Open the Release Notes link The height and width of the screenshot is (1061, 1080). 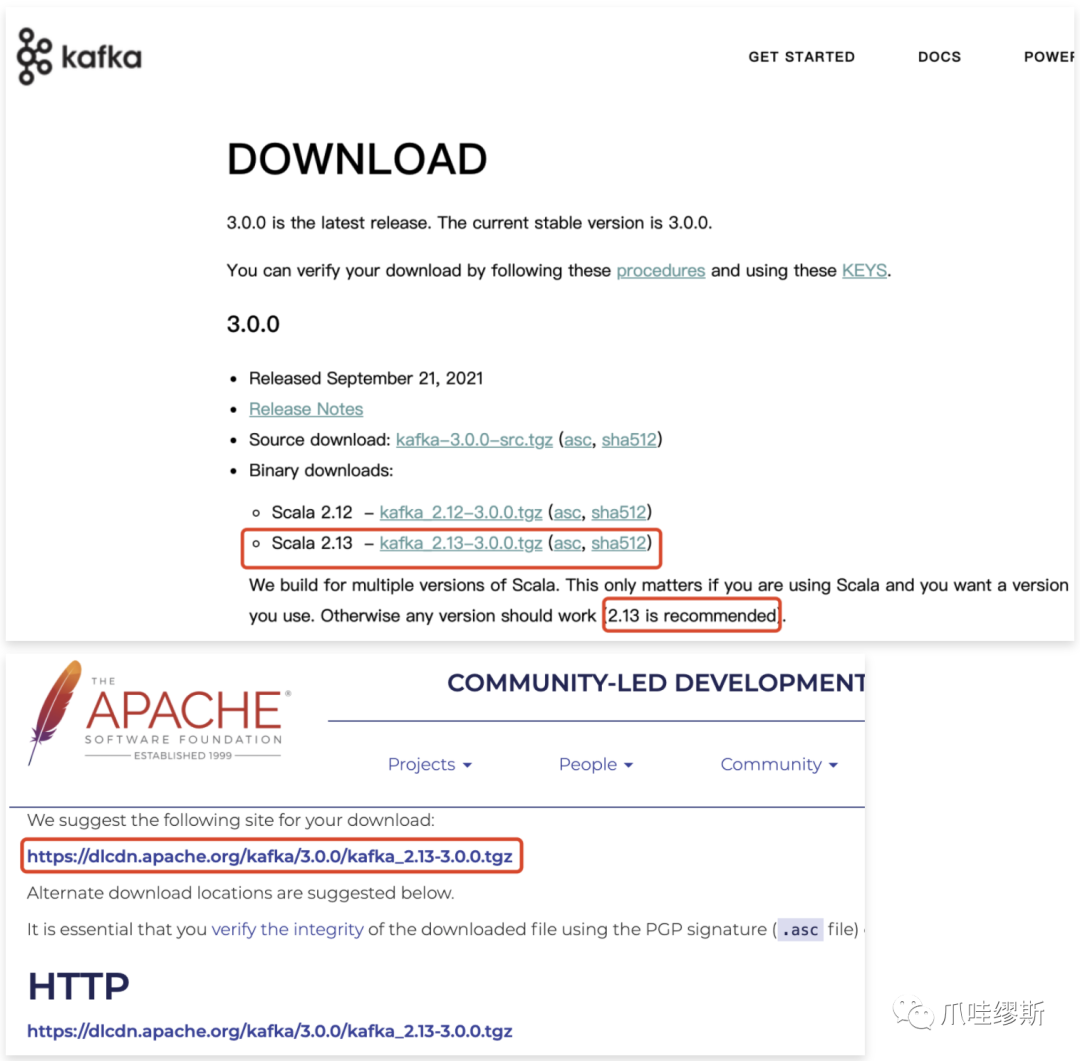point(306,409)
